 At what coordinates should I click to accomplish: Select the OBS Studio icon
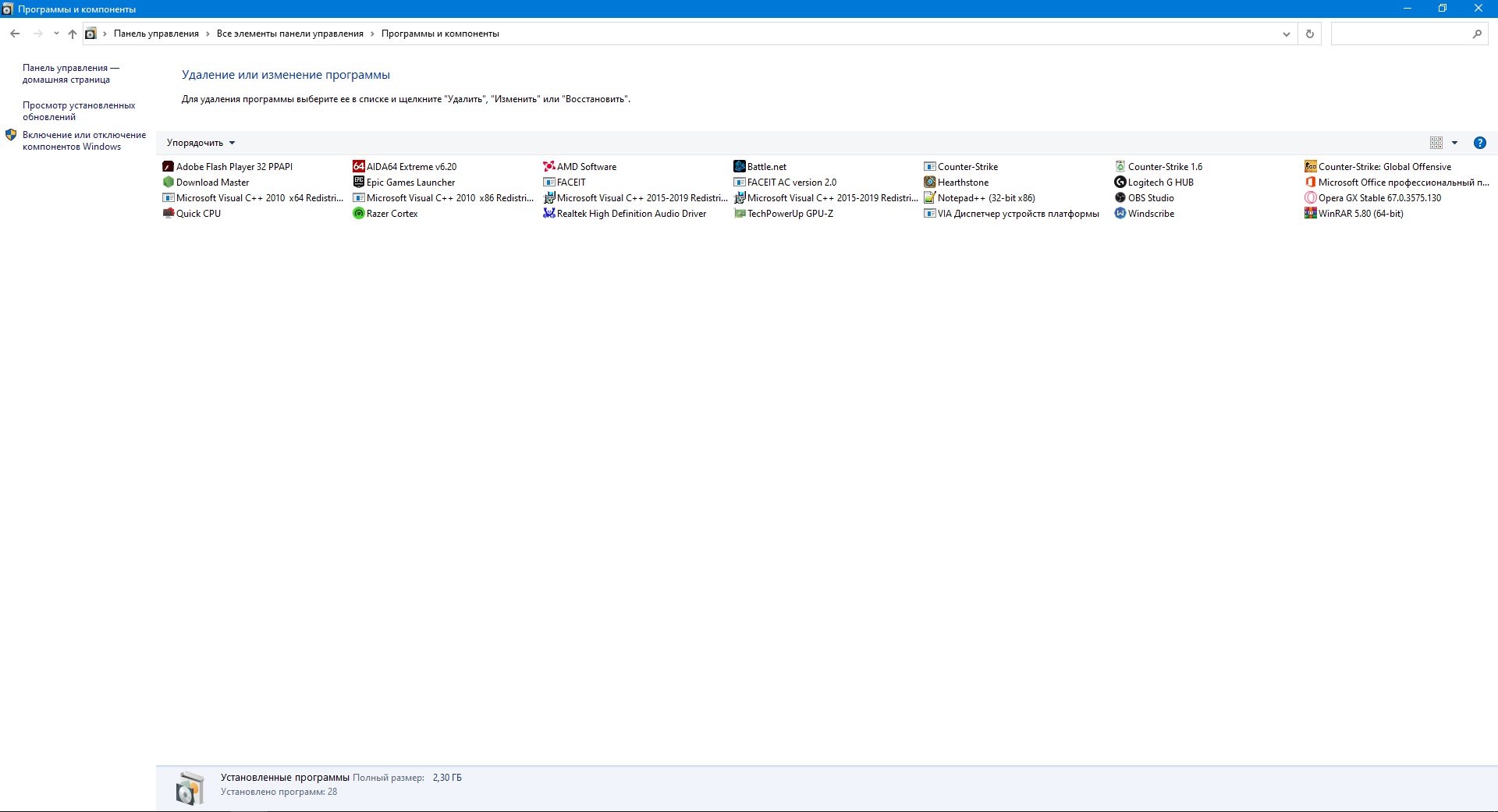point(1120,197)
